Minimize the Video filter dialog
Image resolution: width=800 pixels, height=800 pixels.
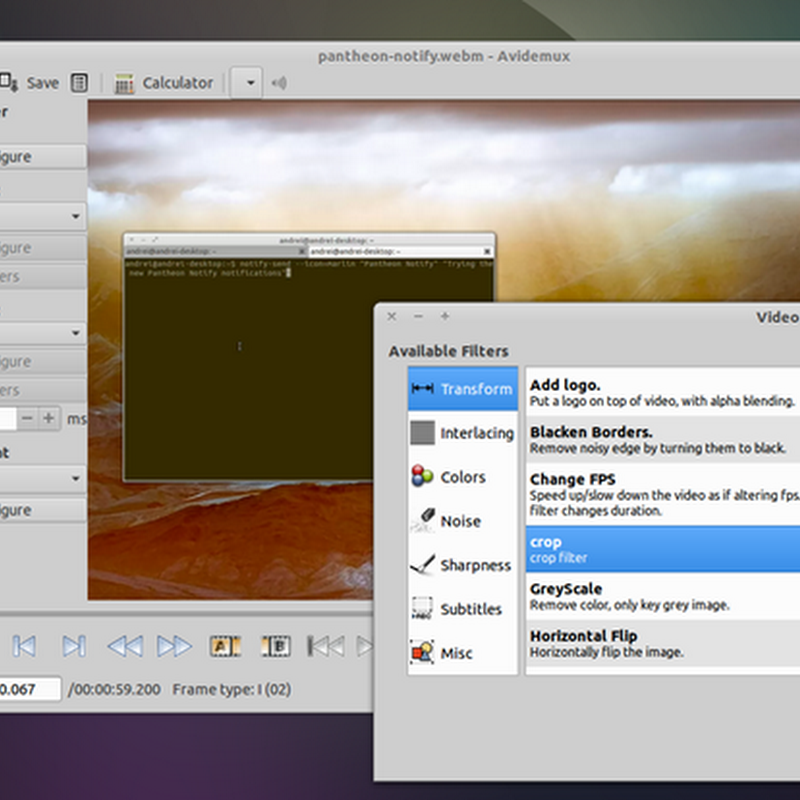tap(418, 316)
